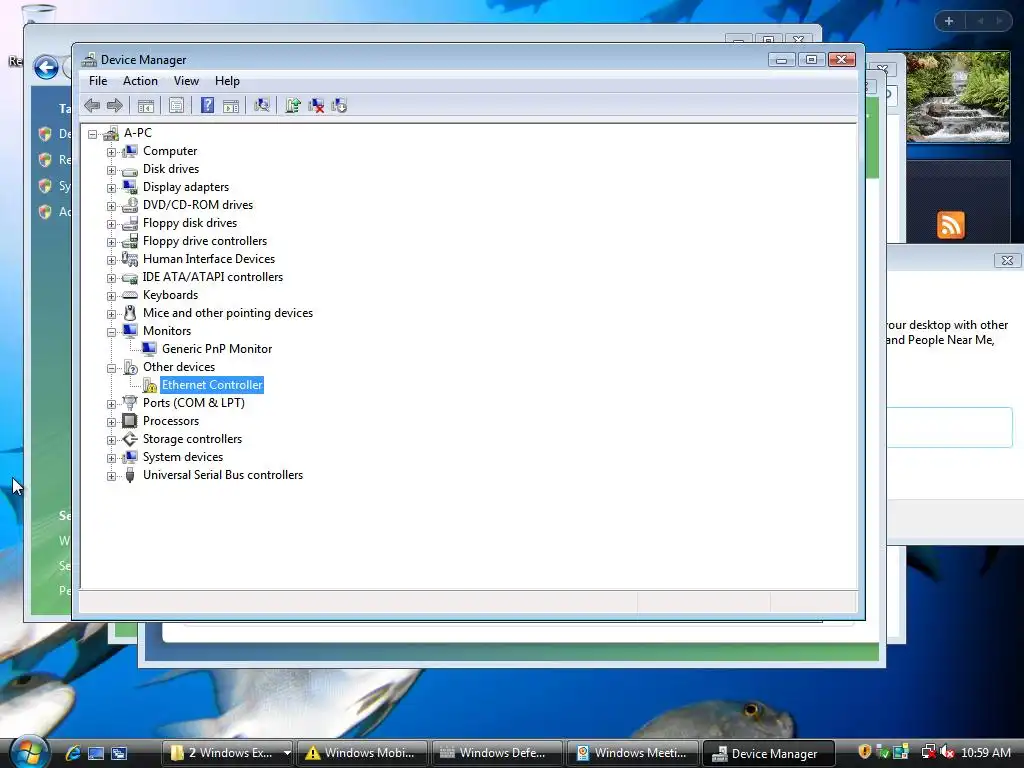This screenshot has height=768, width=1024.
Task: Click the Ethernet Controller warning icon
Action: coord(150,385)
